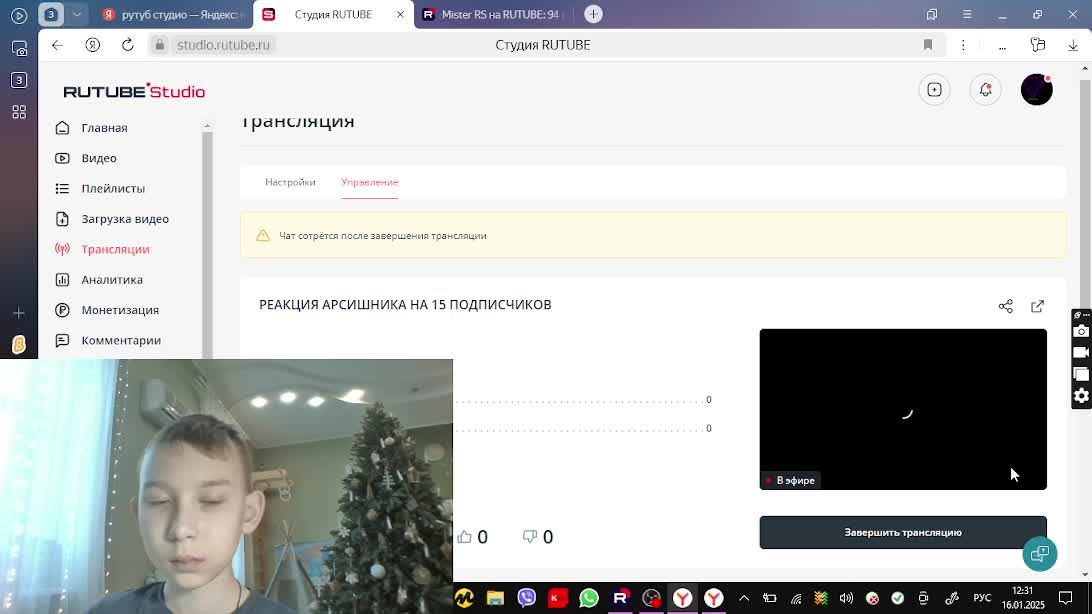The height and width of the screenshot is (614, 1092).
Task: Open Комментарии sidebar section
Action: click(121, 340)
